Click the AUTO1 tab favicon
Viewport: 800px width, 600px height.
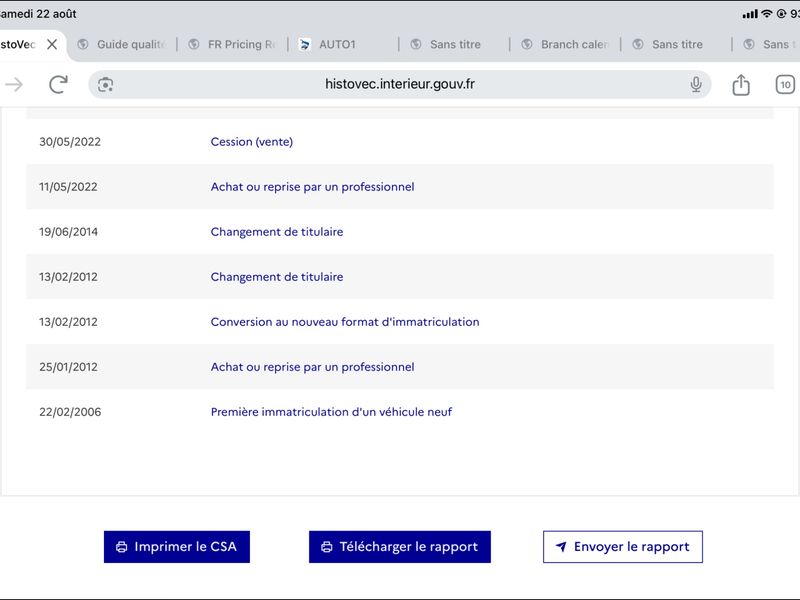(305, 44)
